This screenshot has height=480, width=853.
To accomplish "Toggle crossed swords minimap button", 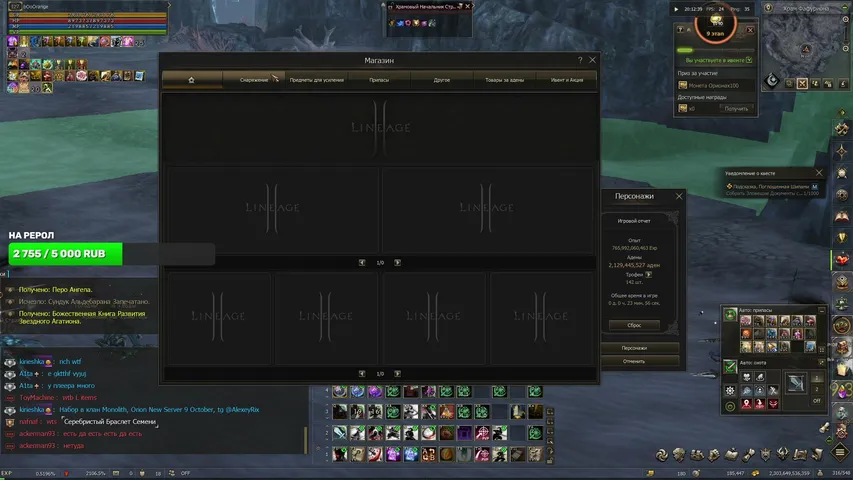I will tap(802, 83).
